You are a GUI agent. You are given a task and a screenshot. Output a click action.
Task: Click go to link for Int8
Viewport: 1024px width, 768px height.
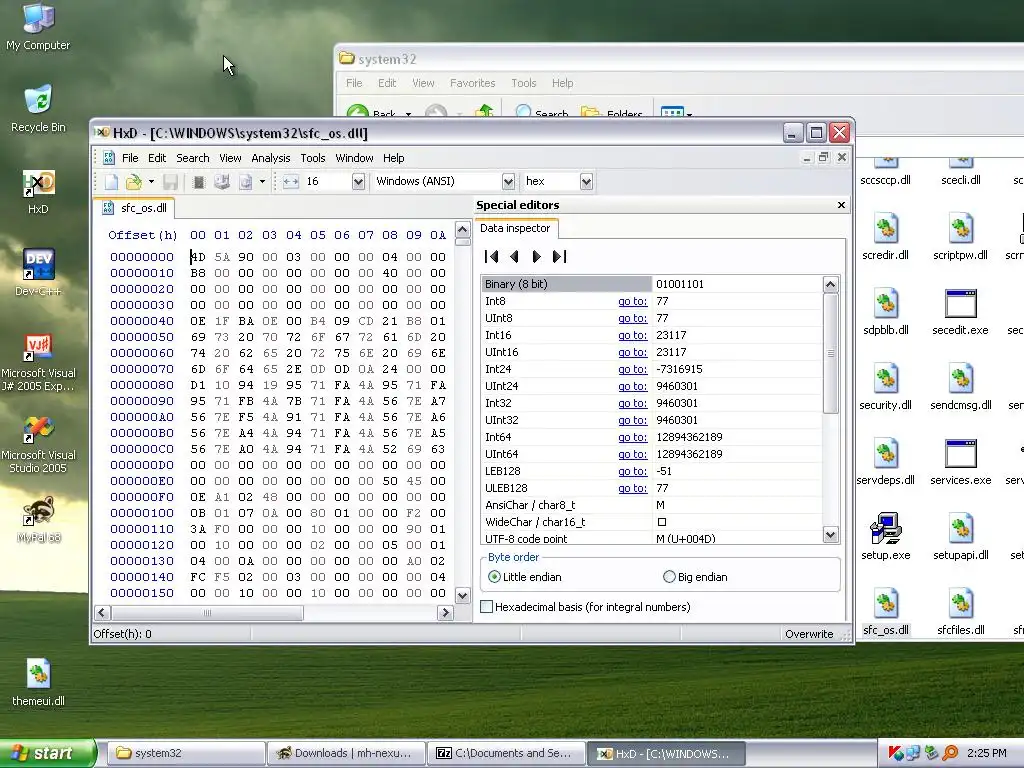tap(632, 301)
